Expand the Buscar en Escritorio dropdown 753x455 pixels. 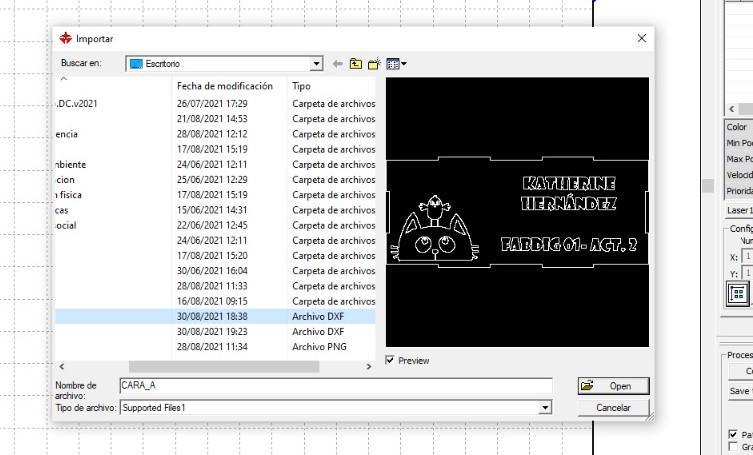tap(316, 63)
